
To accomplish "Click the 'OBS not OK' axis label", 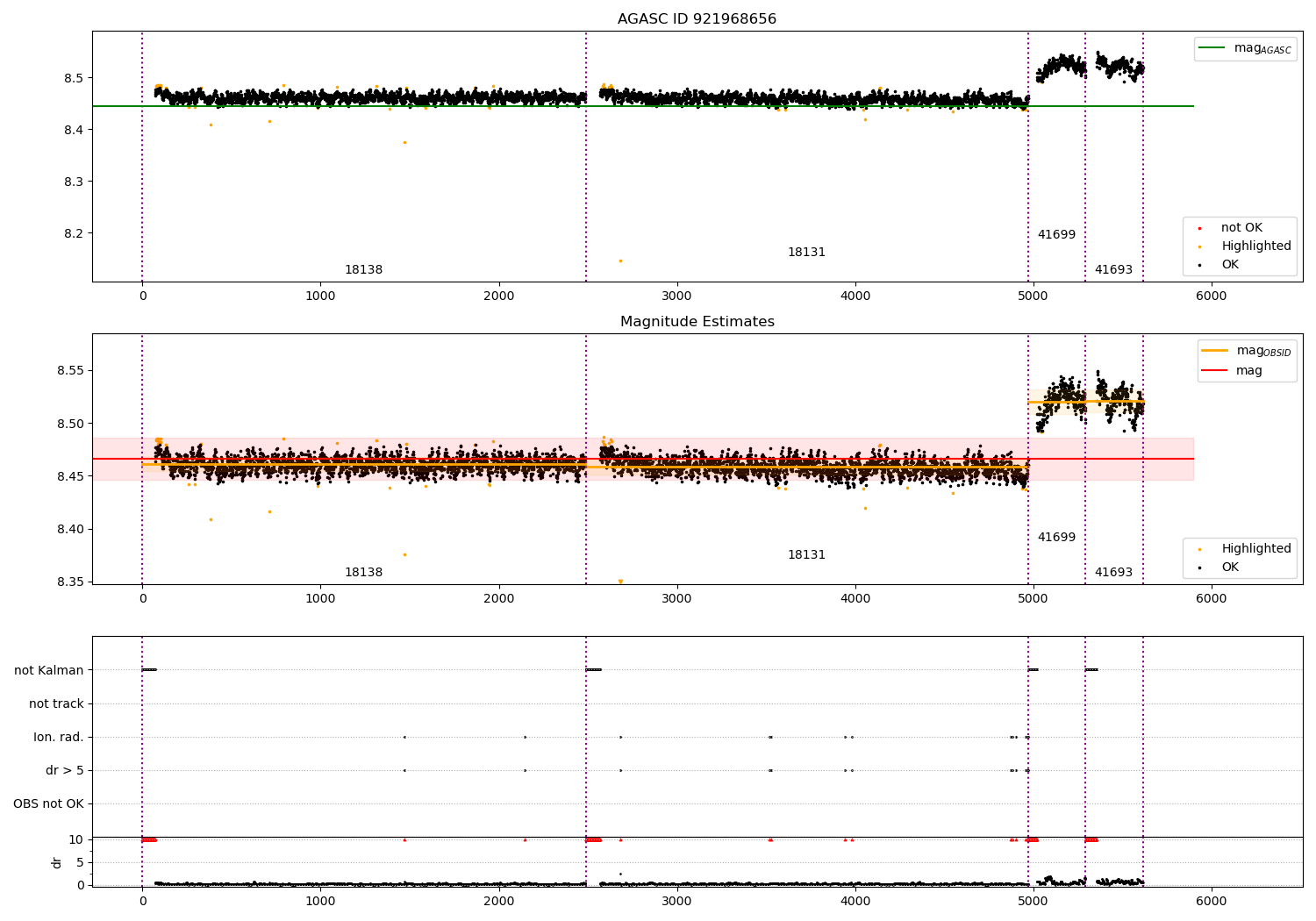I will click(49, 803).
